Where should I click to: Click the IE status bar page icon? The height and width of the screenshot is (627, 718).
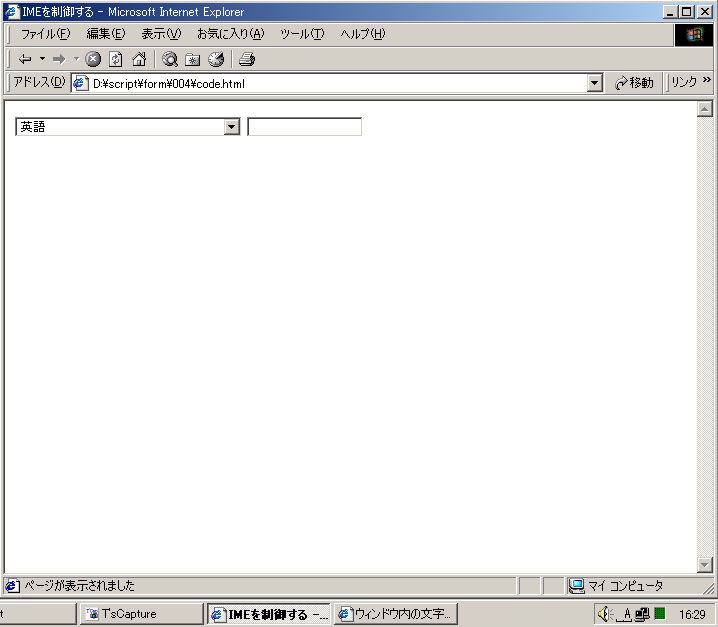pos(12,585)
